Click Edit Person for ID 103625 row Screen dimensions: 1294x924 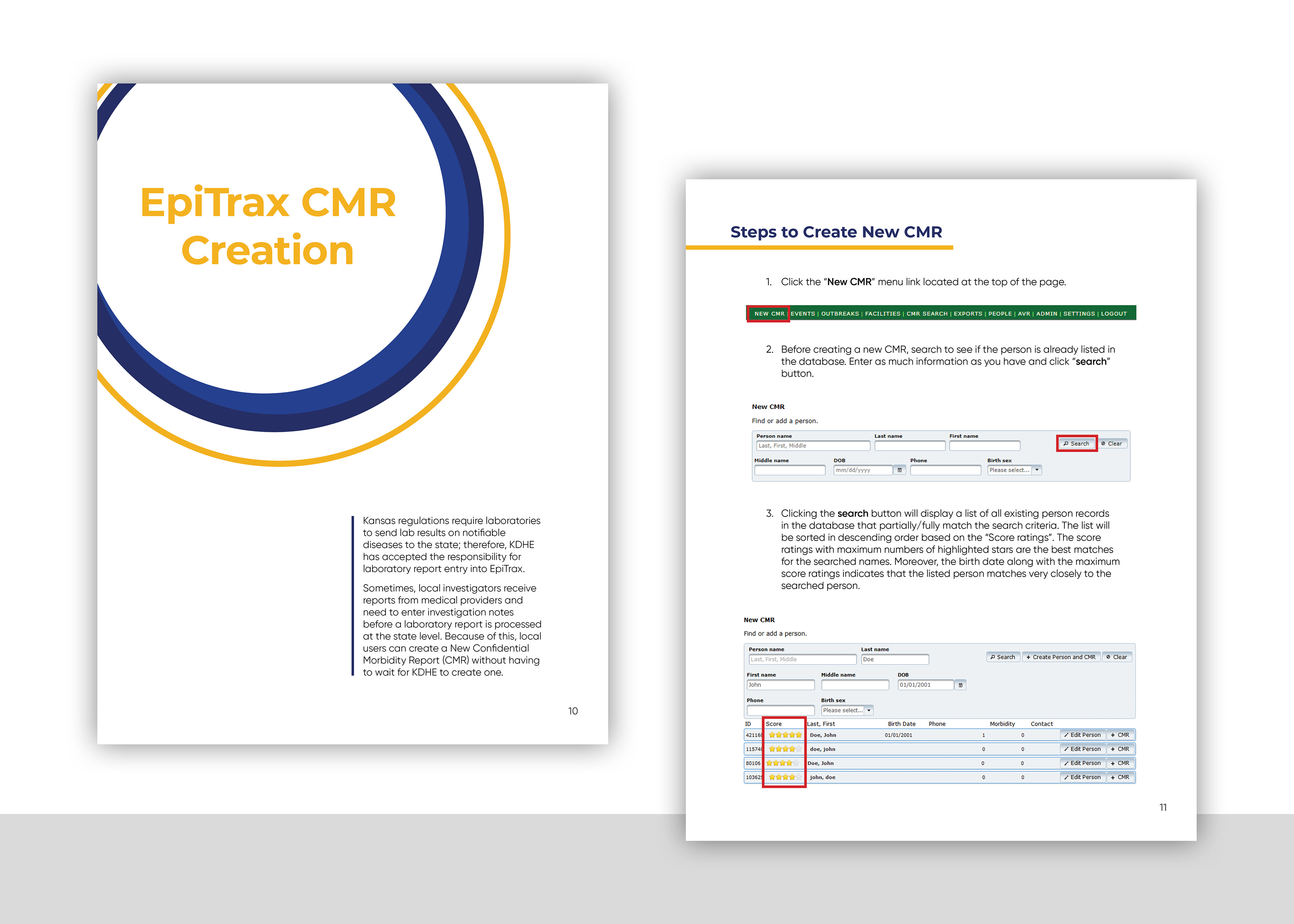(x=1082, y=777)
